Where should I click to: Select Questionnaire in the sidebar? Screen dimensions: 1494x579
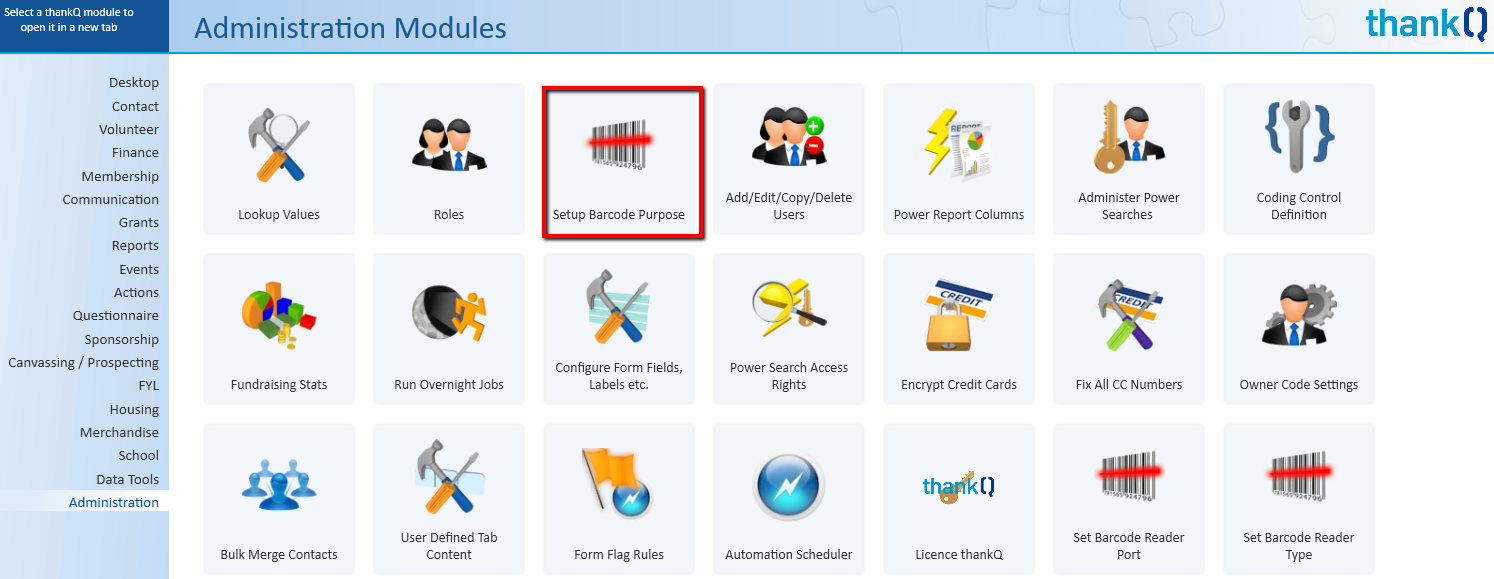[116, 316]
